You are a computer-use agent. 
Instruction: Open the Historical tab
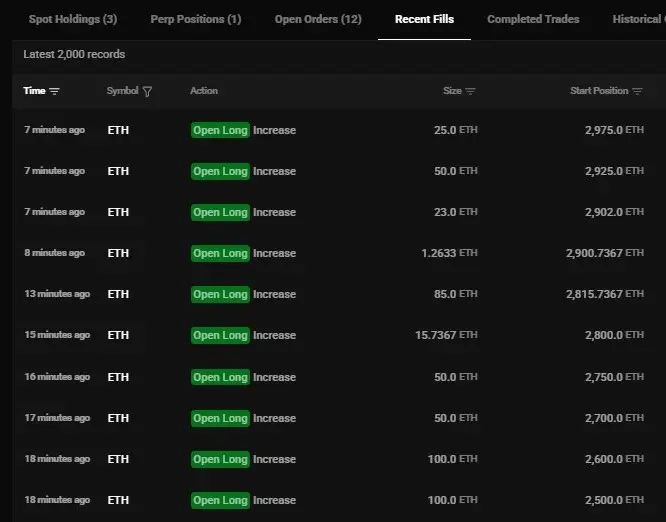638,19
